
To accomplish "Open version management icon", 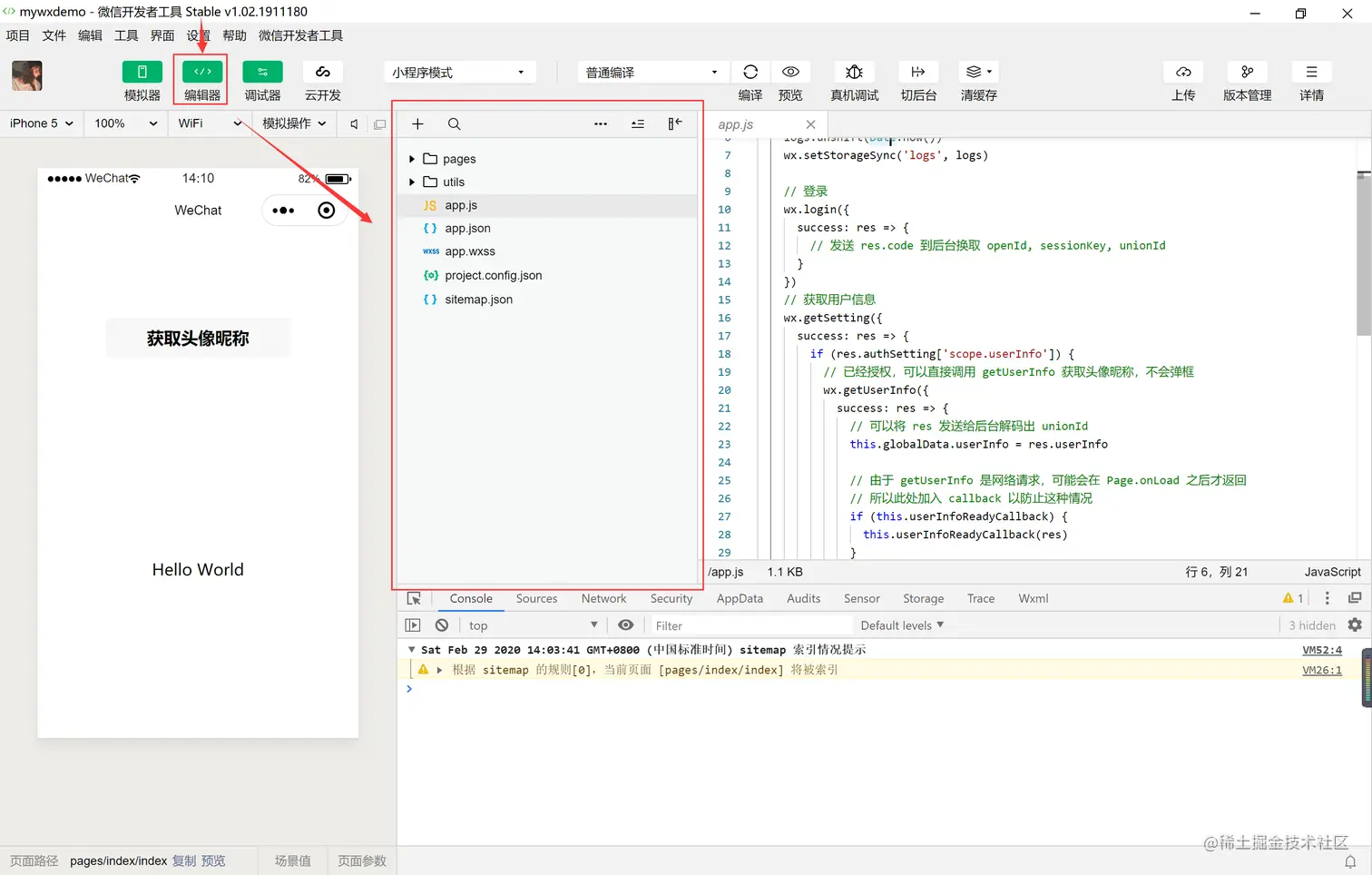I will tap(1247, 72).
